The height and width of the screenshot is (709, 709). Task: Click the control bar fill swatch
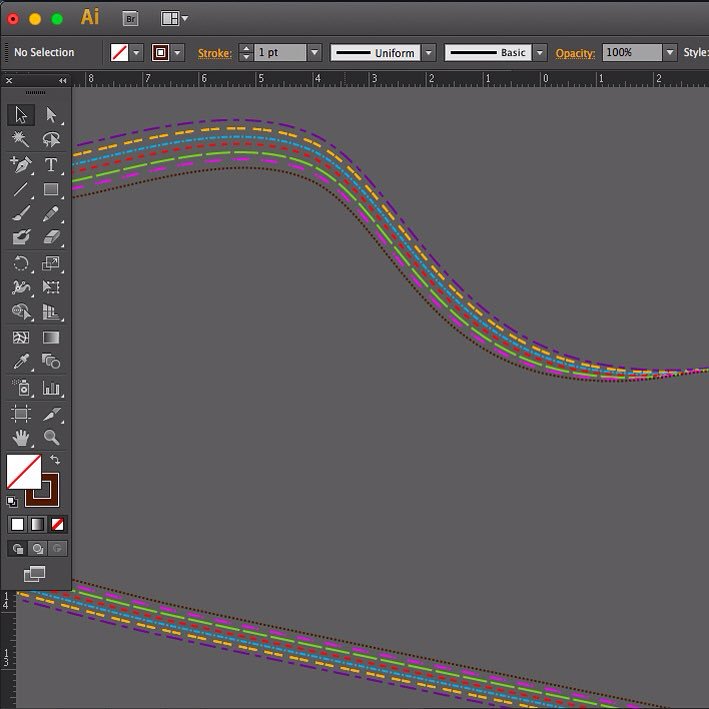pyautogui.click(x=119, y=52)
